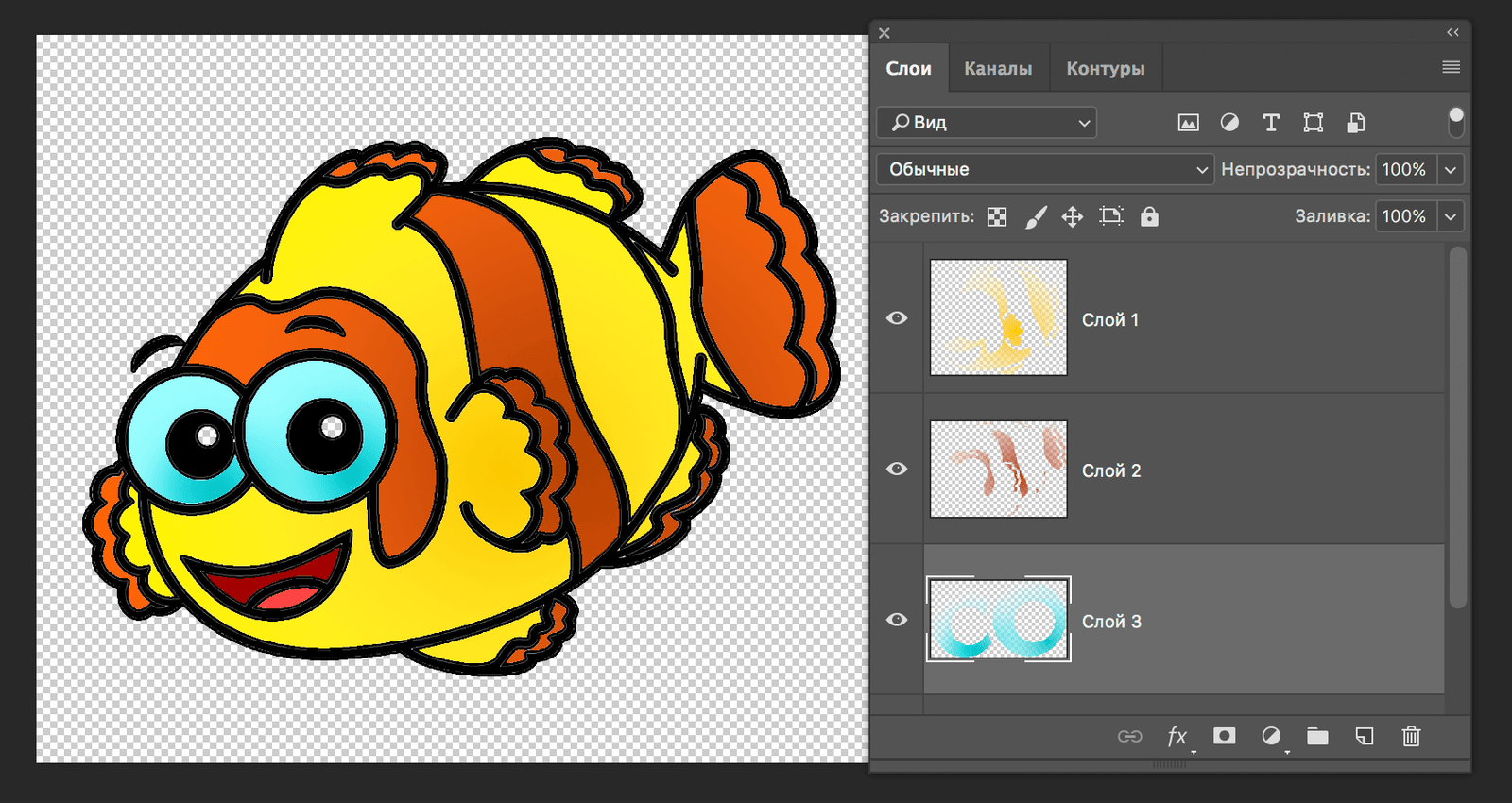Open the fx layer styles menu
The width and height of the screenshot is (1512, 803).
point(1177,736)
